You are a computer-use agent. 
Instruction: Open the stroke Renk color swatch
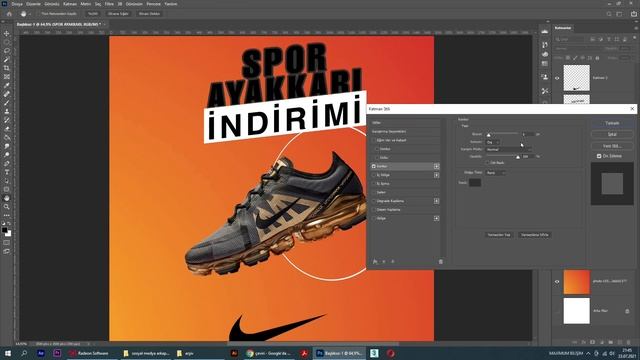475,182
